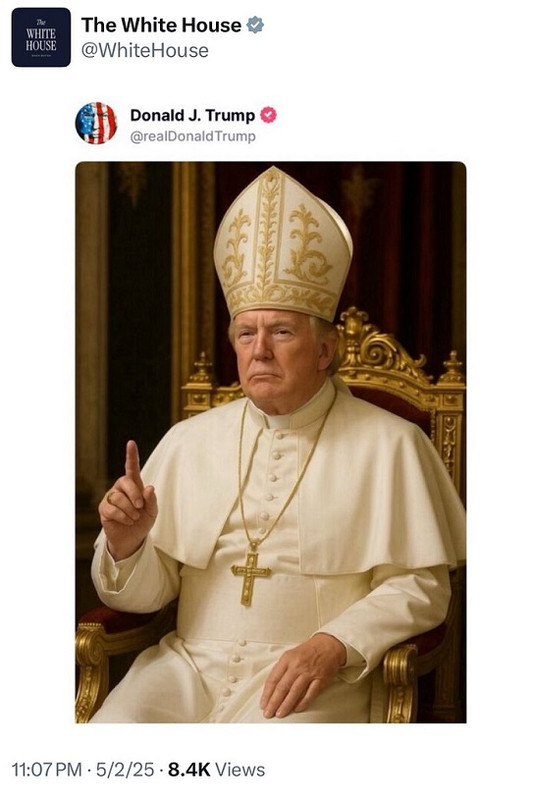The width and height of the screenshot is (533, 800).
Task: Click the 11:07 PM timestamp
Action: (x=46, y=769)
